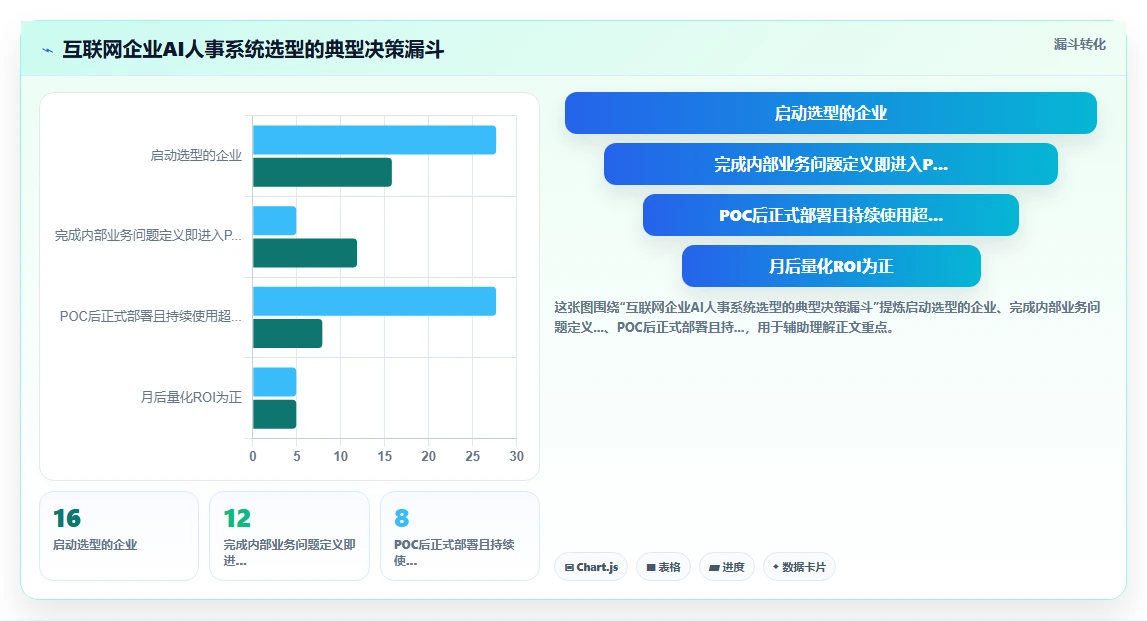Click the chart axis label POC后正式部署且持续使用超...
The width and height of the screenshot is (1147, 621).
tap(151, 316)
